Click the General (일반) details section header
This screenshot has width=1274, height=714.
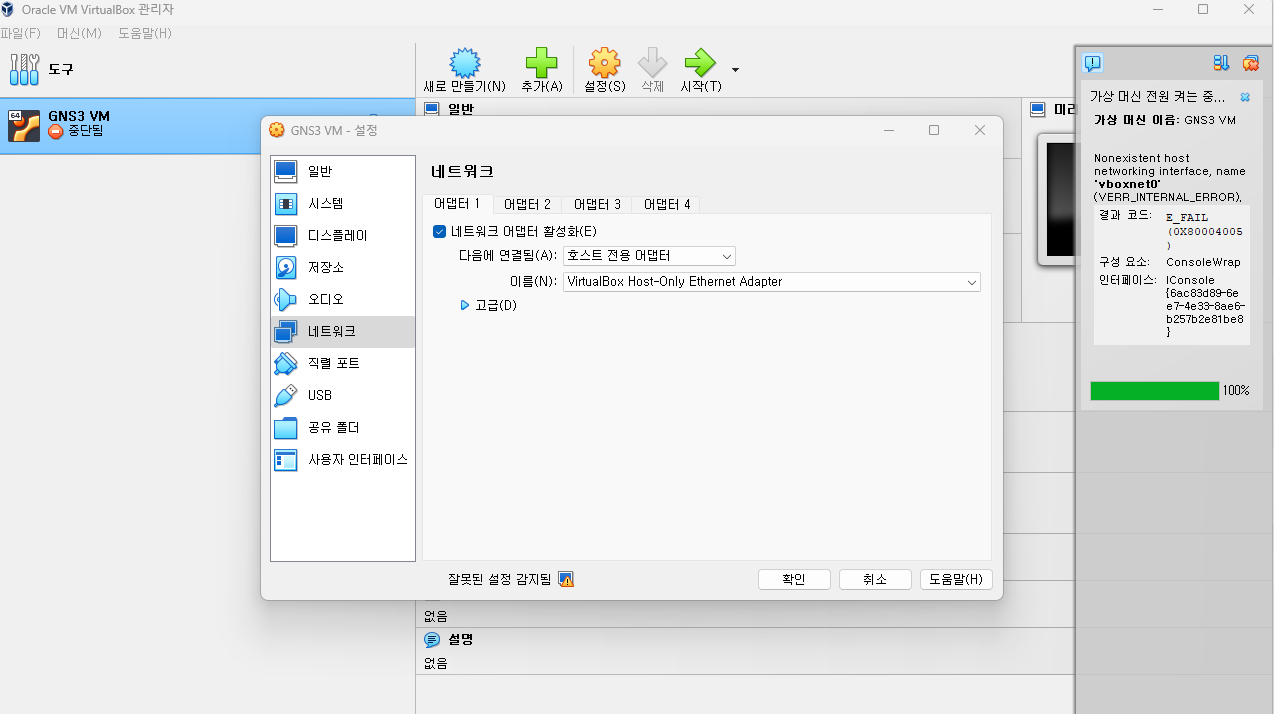click(460, 109)
